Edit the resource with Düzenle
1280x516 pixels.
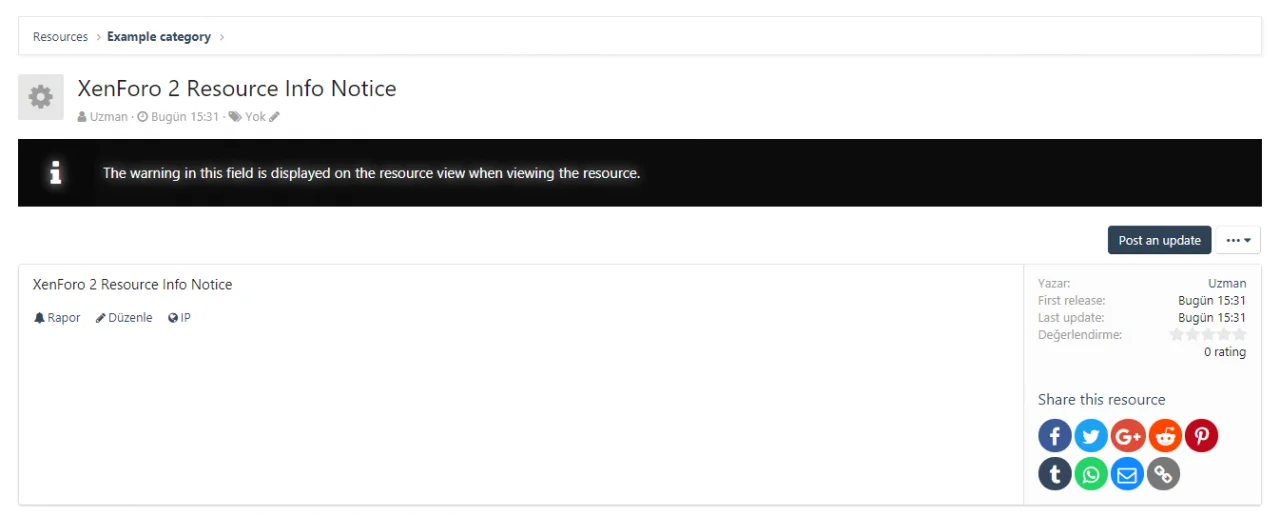pos(124,318)
